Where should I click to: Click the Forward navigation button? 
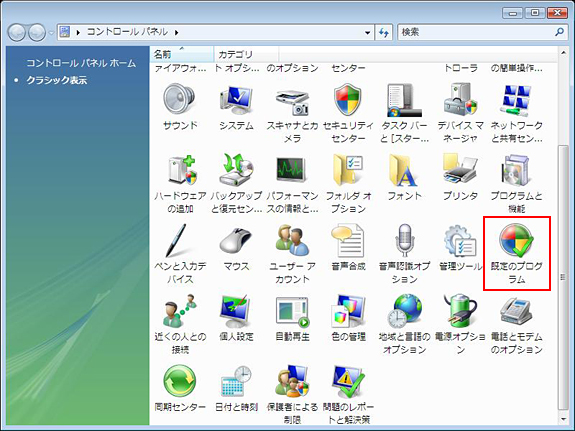point(37,32)
